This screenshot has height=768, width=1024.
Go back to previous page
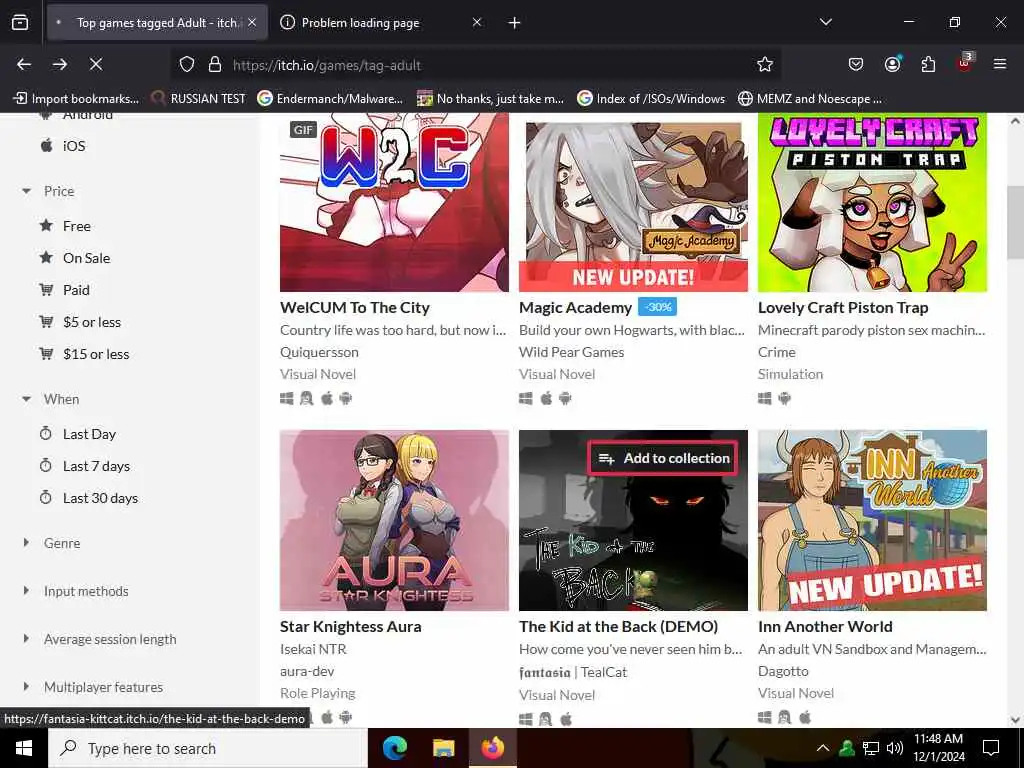(x=24, y=64)
